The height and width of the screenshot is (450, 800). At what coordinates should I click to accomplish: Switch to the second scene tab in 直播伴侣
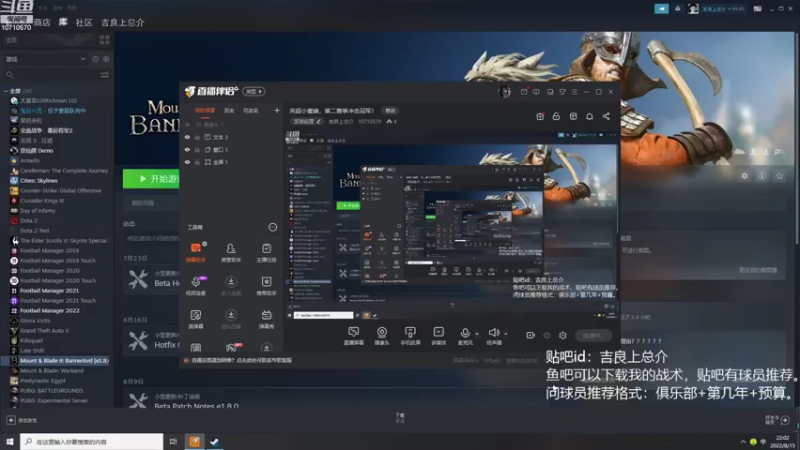pyautogui.click(x=229, y=110)
